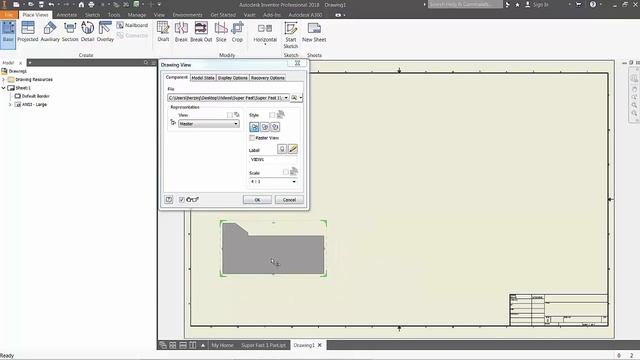Screen dimensions: 640x360
Task: Select the Draft view tool
Action: pyautogui.click(x=163, y=32)
